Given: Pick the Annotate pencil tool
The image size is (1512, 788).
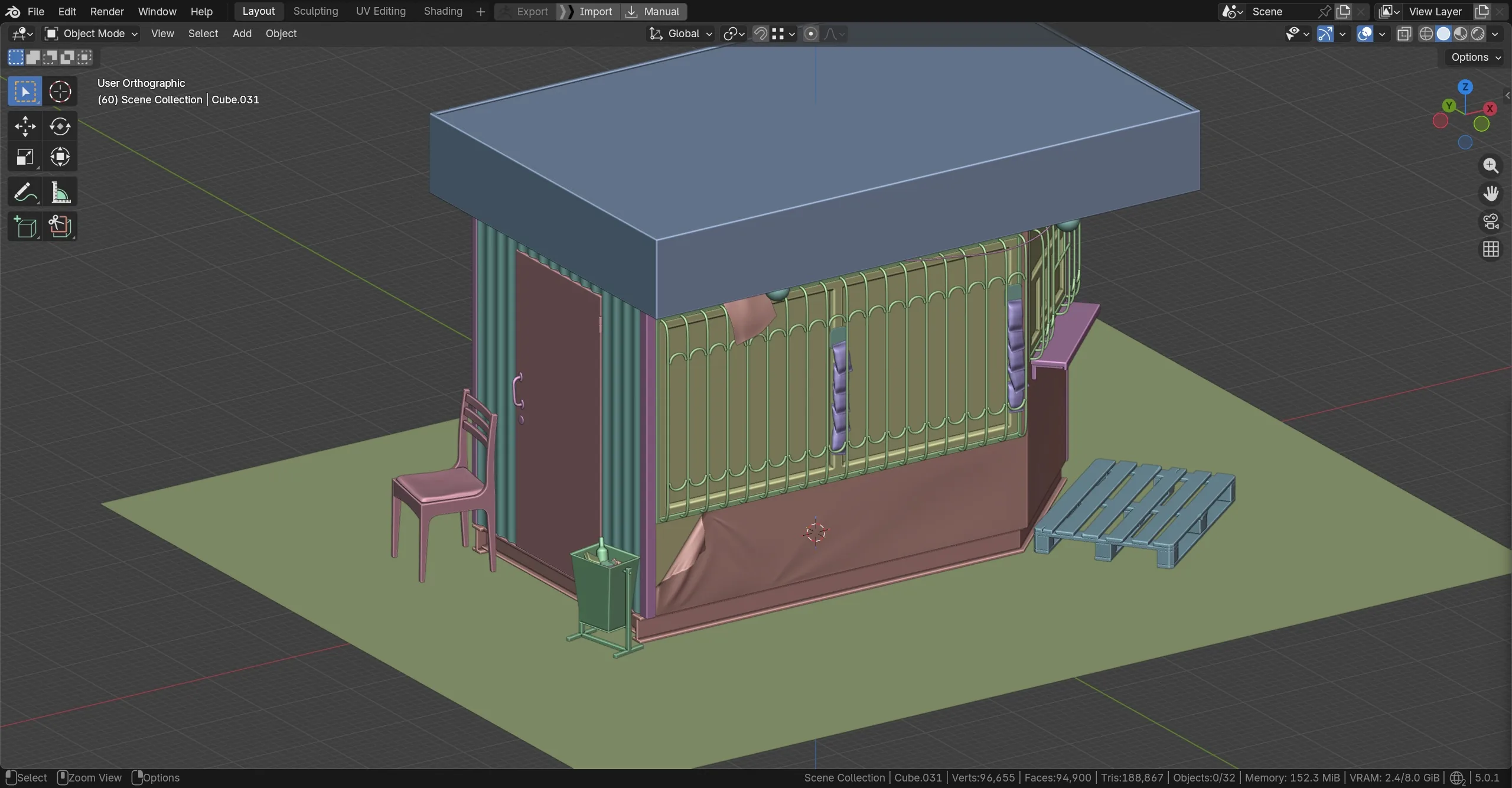Looking at the screenshot, I should pyautogui.click(x=25, y=193).
